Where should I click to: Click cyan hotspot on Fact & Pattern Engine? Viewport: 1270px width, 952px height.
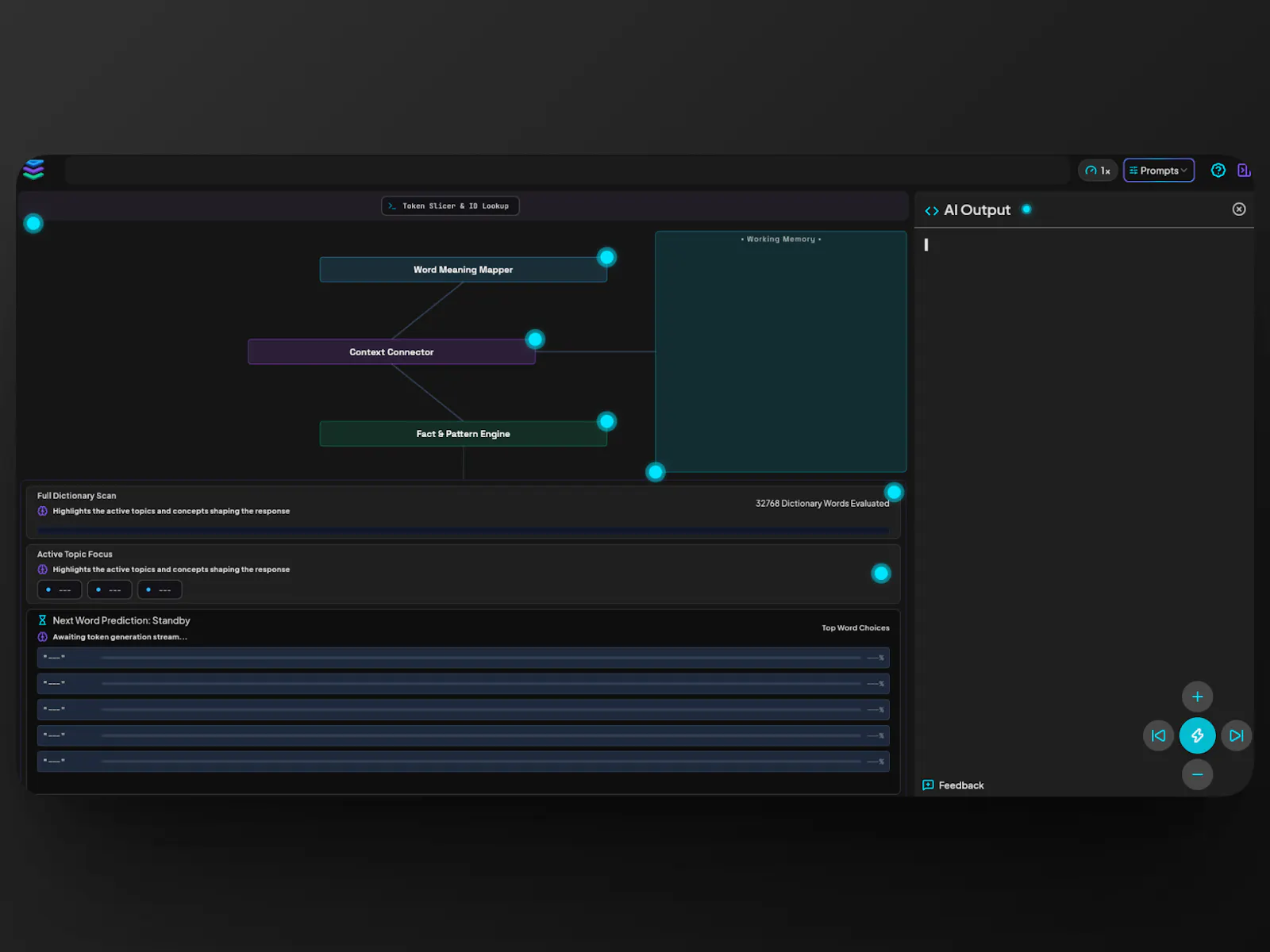point(607,421)
